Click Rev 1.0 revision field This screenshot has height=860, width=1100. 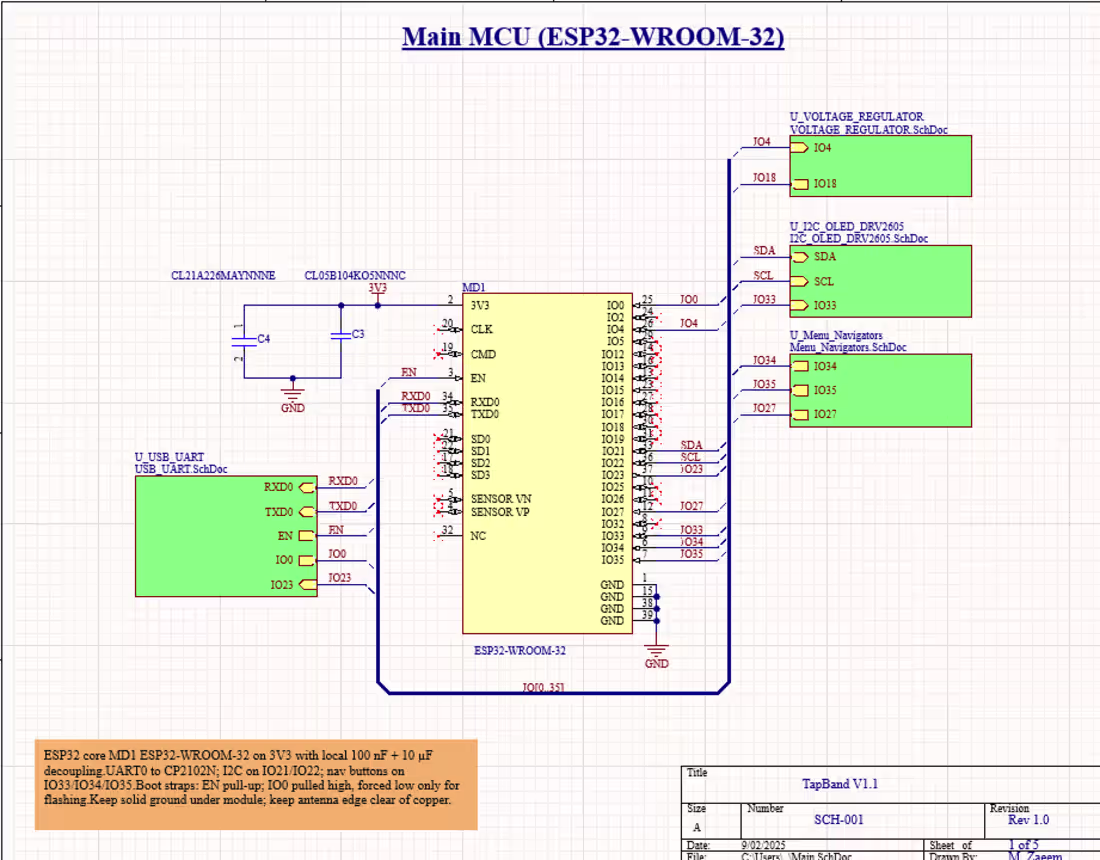coord(1028,819)
